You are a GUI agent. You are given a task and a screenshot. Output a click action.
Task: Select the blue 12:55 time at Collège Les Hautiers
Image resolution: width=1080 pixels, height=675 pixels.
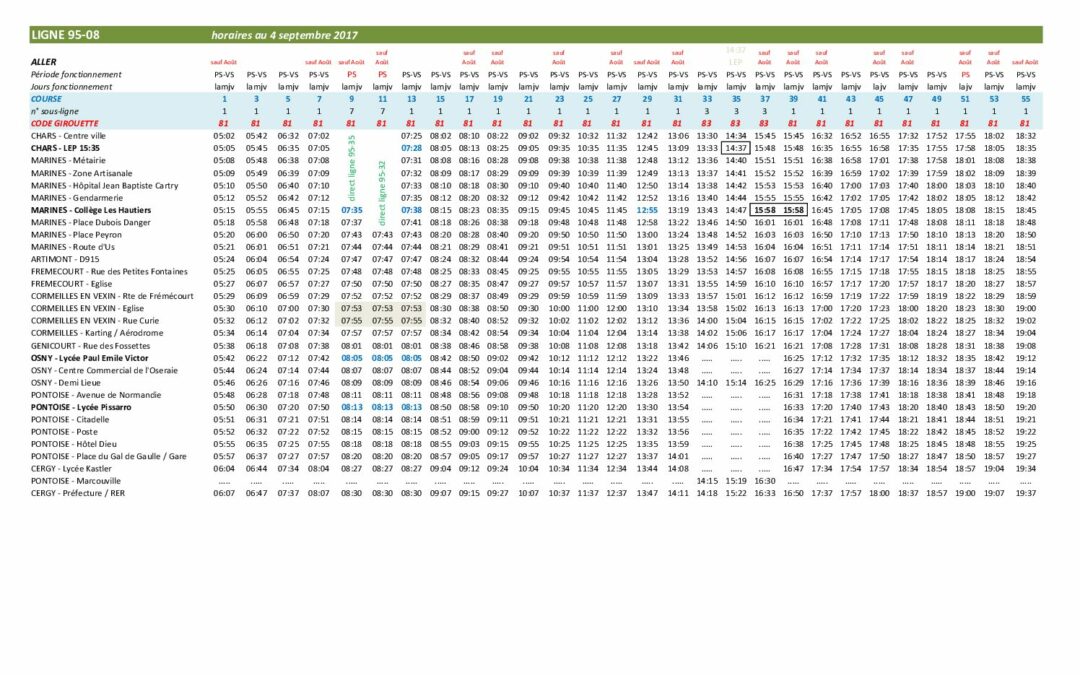(x=647, y=210)
